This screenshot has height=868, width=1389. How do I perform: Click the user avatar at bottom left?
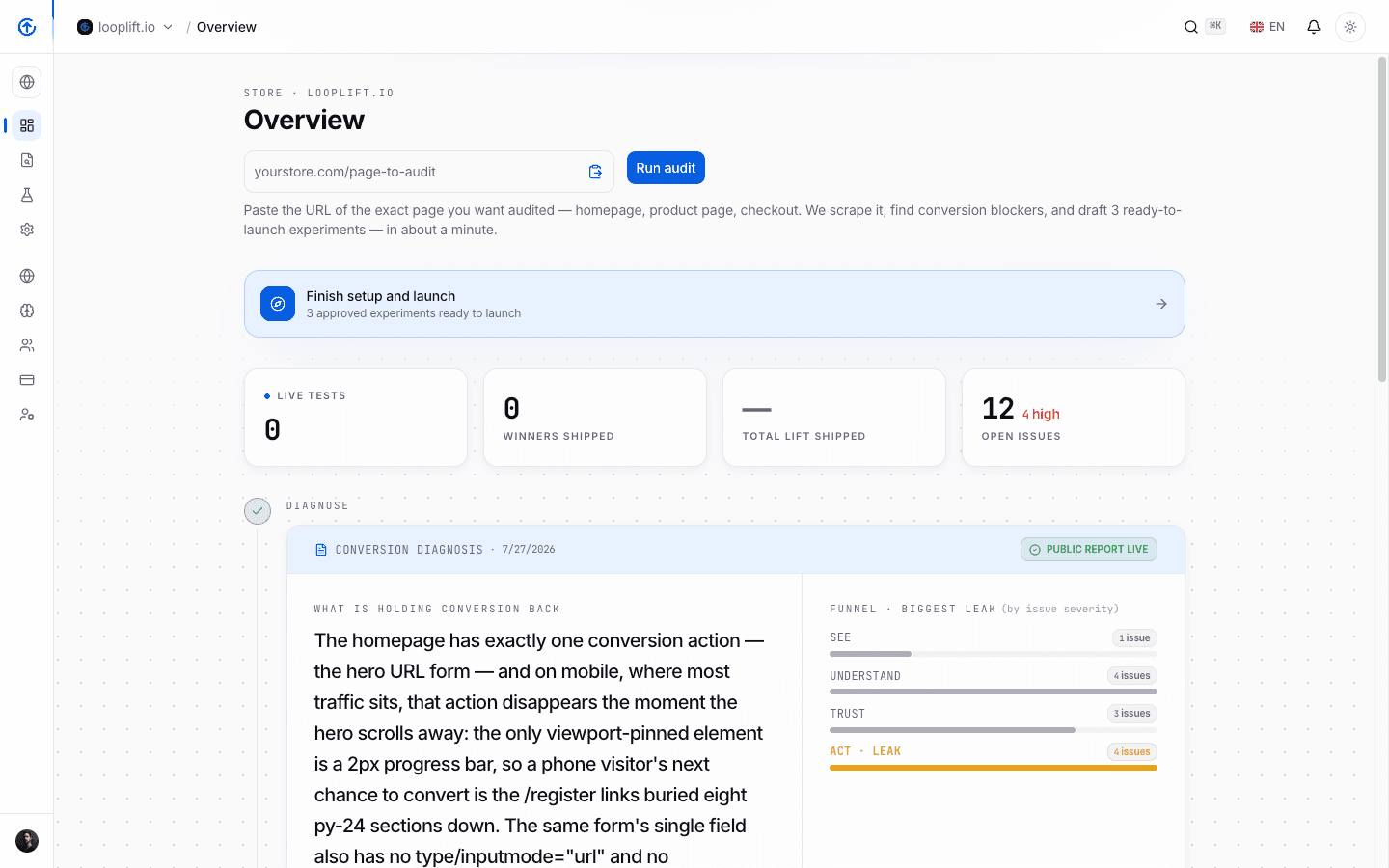[x=27, y=841]
